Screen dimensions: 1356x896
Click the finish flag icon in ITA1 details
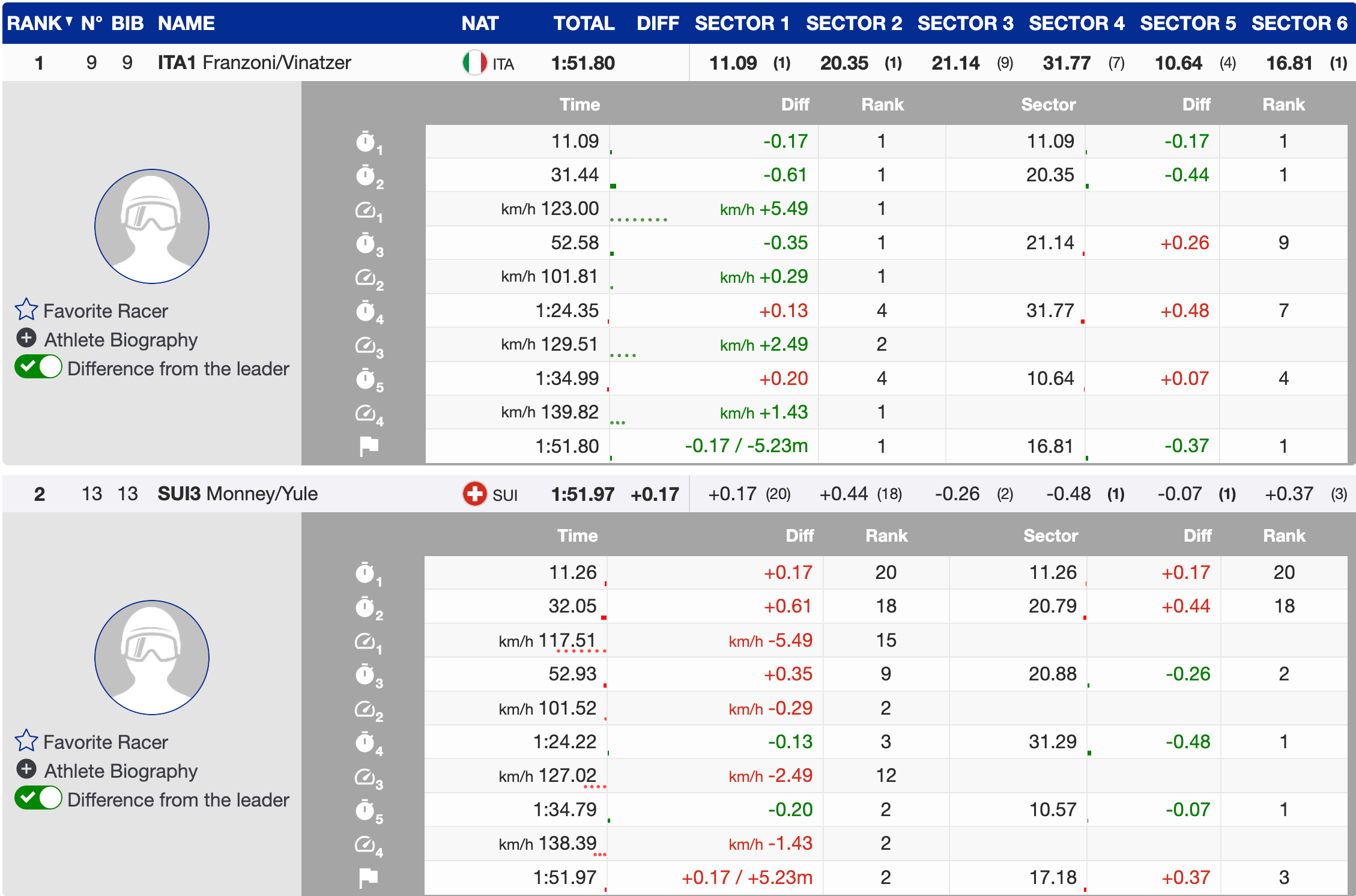[368, 446]
